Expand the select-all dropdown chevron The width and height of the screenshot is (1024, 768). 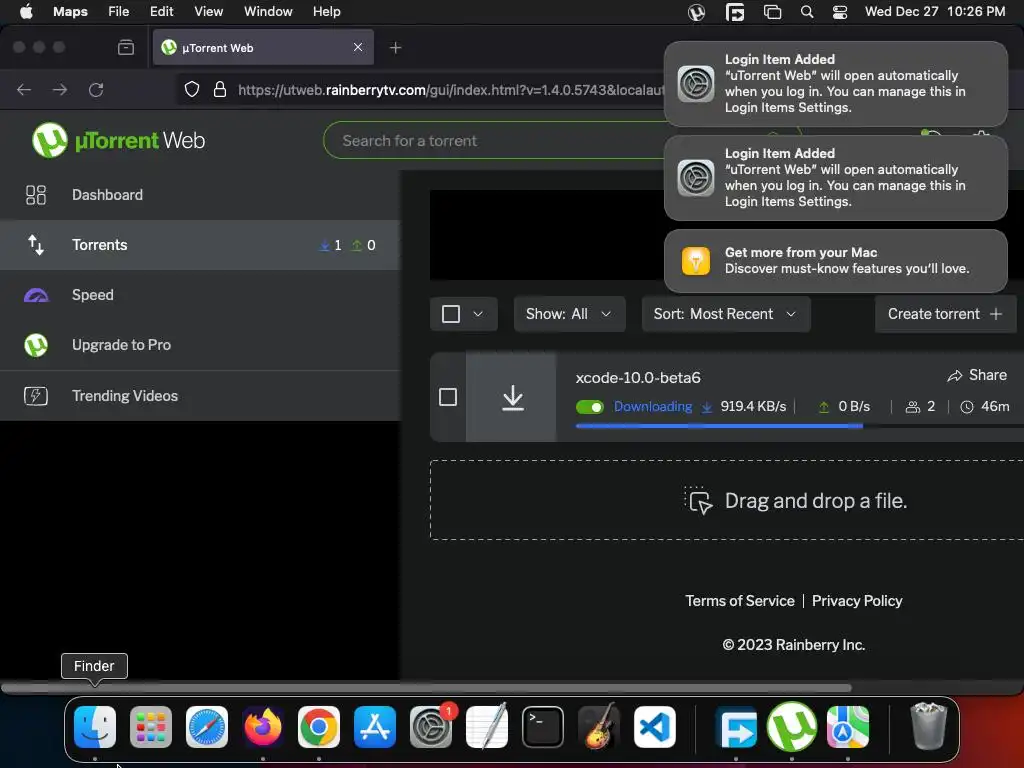click(478, 314)
